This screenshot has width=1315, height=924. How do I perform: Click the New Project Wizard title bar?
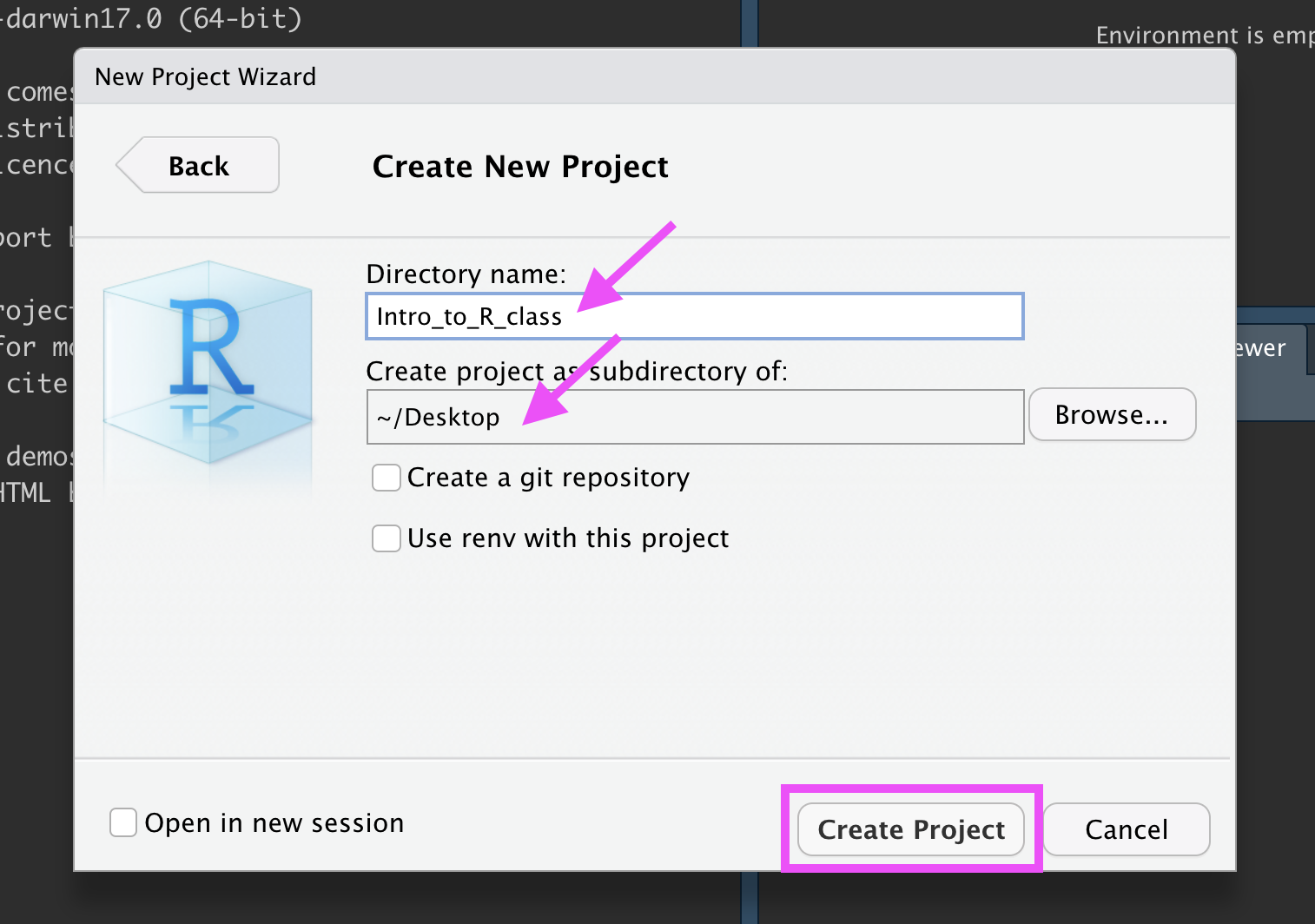(205, 76)
